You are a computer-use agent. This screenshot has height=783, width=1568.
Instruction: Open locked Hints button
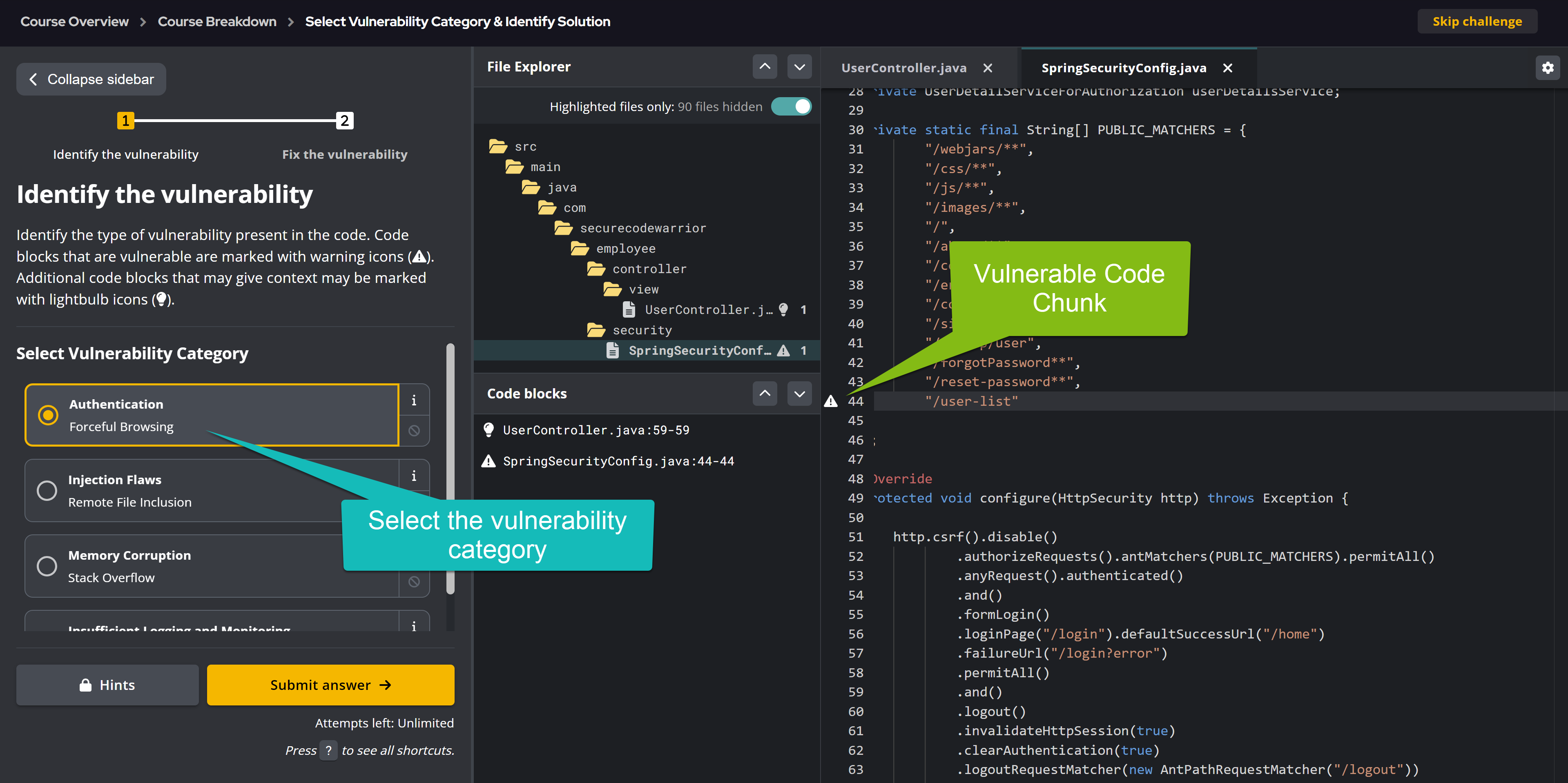tap(107, 685)
